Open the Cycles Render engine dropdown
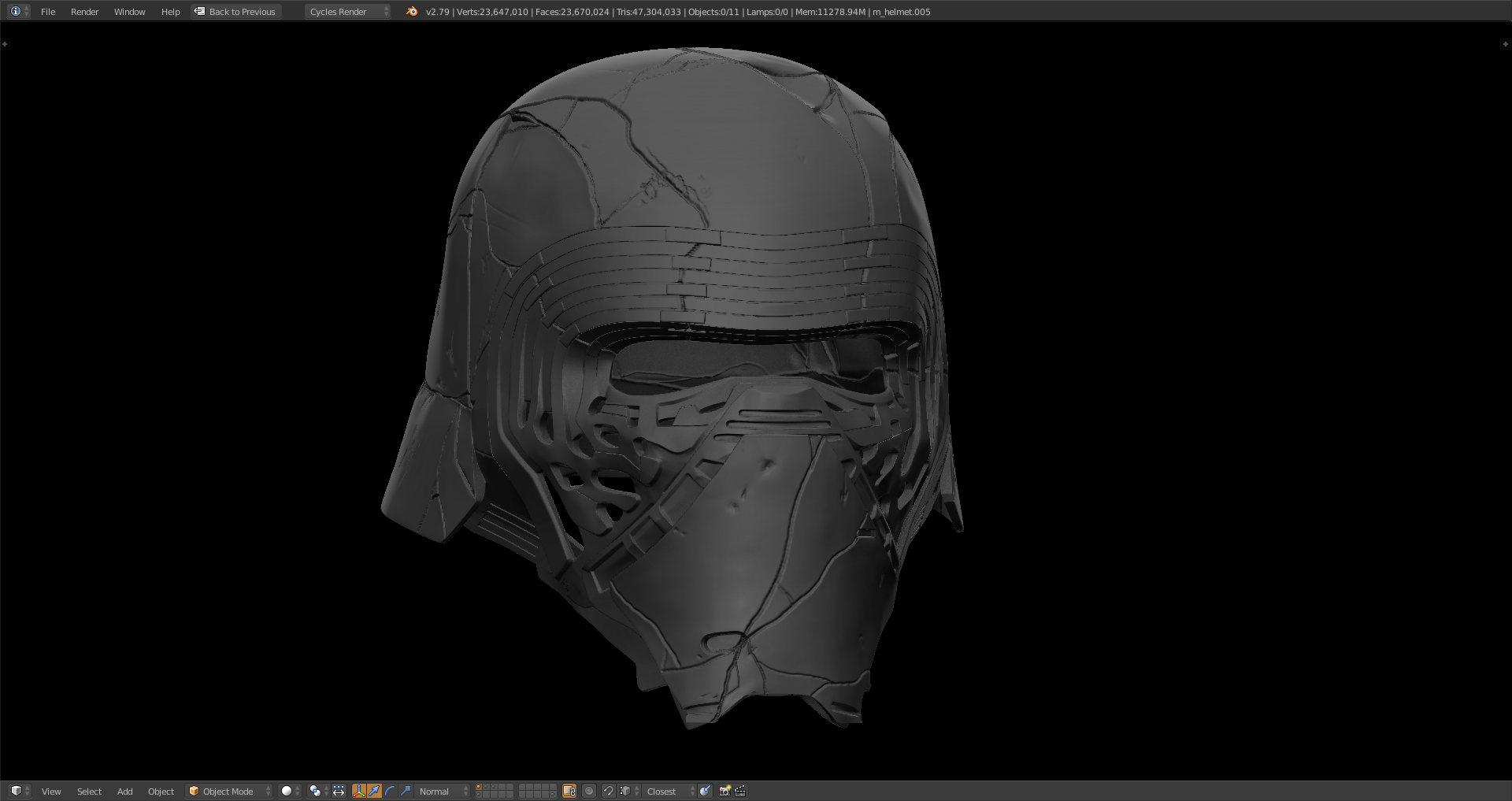This screenshot has height=801, width=1512. tap(347, 12)
